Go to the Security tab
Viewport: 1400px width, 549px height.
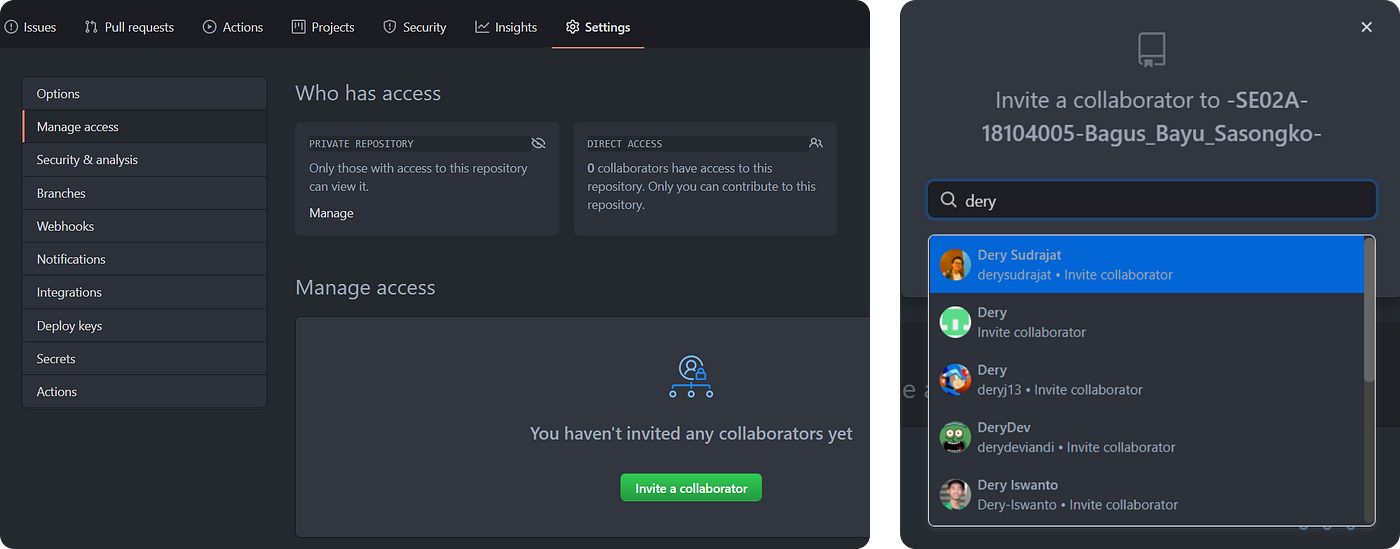tap(414, 27)
